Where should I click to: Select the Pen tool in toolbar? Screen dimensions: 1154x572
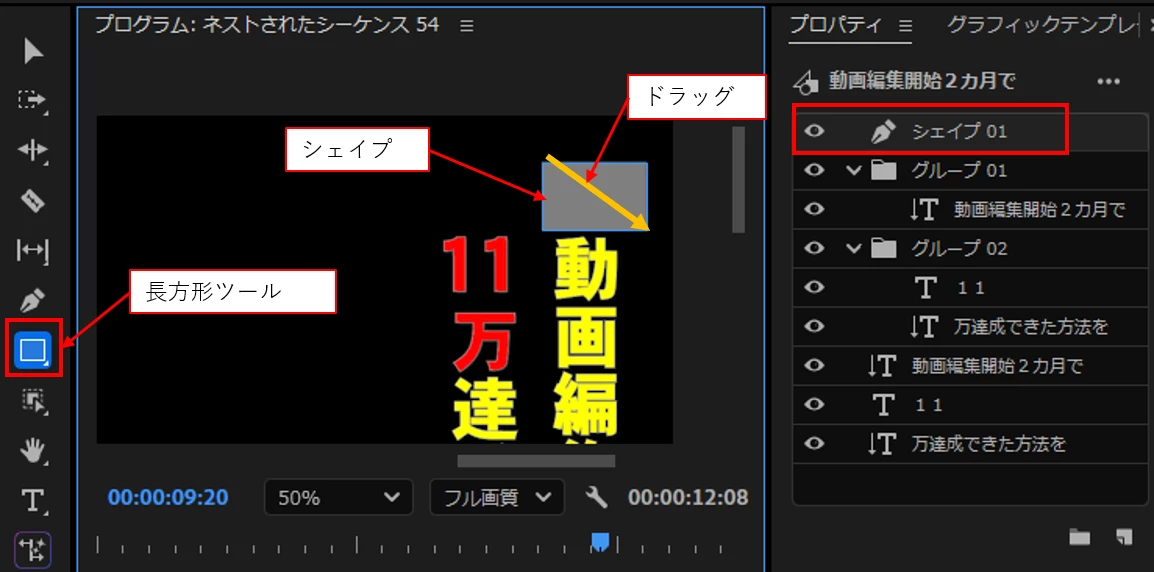pos(33,300)
